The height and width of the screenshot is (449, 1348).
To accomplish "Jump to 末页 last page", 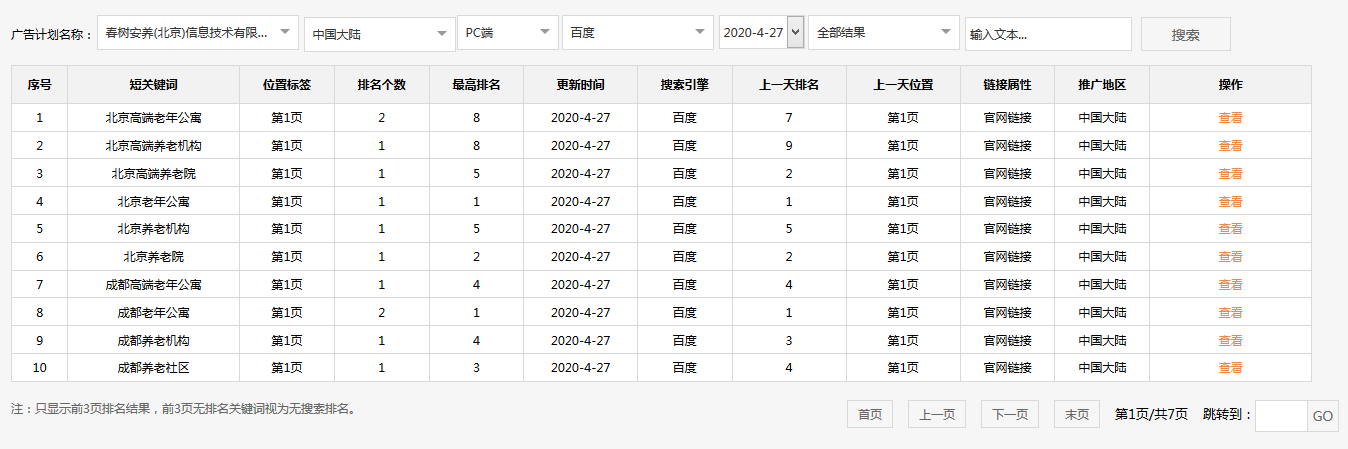I will 1077,414.
